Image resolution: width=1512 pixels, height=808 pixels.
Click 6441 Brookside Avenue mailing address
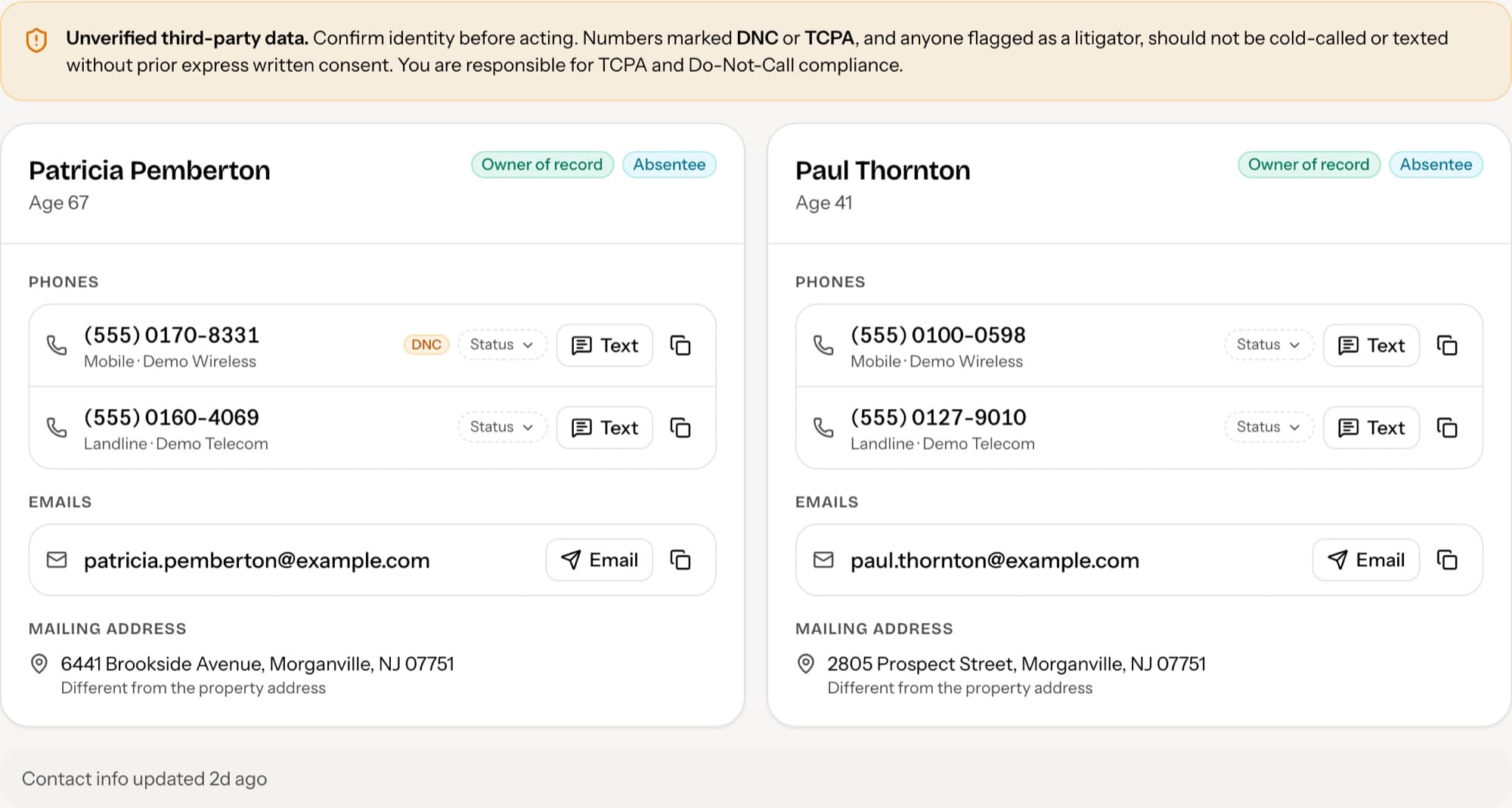click(x=257, y=664)
